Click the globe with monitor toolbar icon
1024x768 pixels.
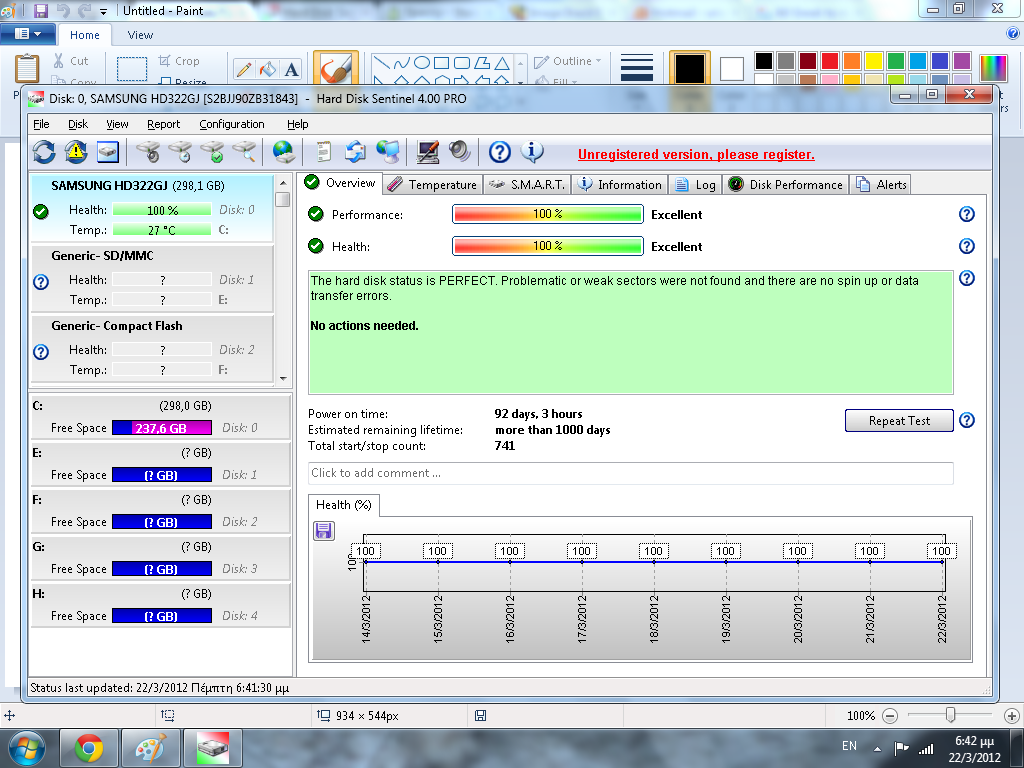pos(388,152)
